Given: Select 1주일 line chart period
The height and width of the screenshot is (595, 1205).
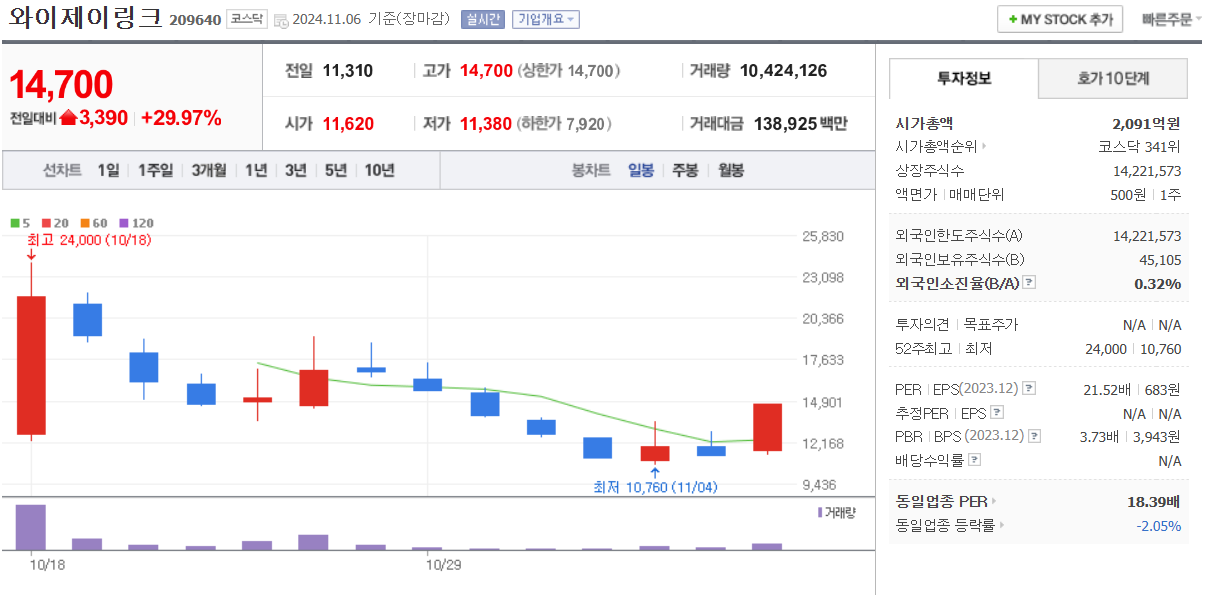Looking at the screenshot, I should tap(155, 170).
